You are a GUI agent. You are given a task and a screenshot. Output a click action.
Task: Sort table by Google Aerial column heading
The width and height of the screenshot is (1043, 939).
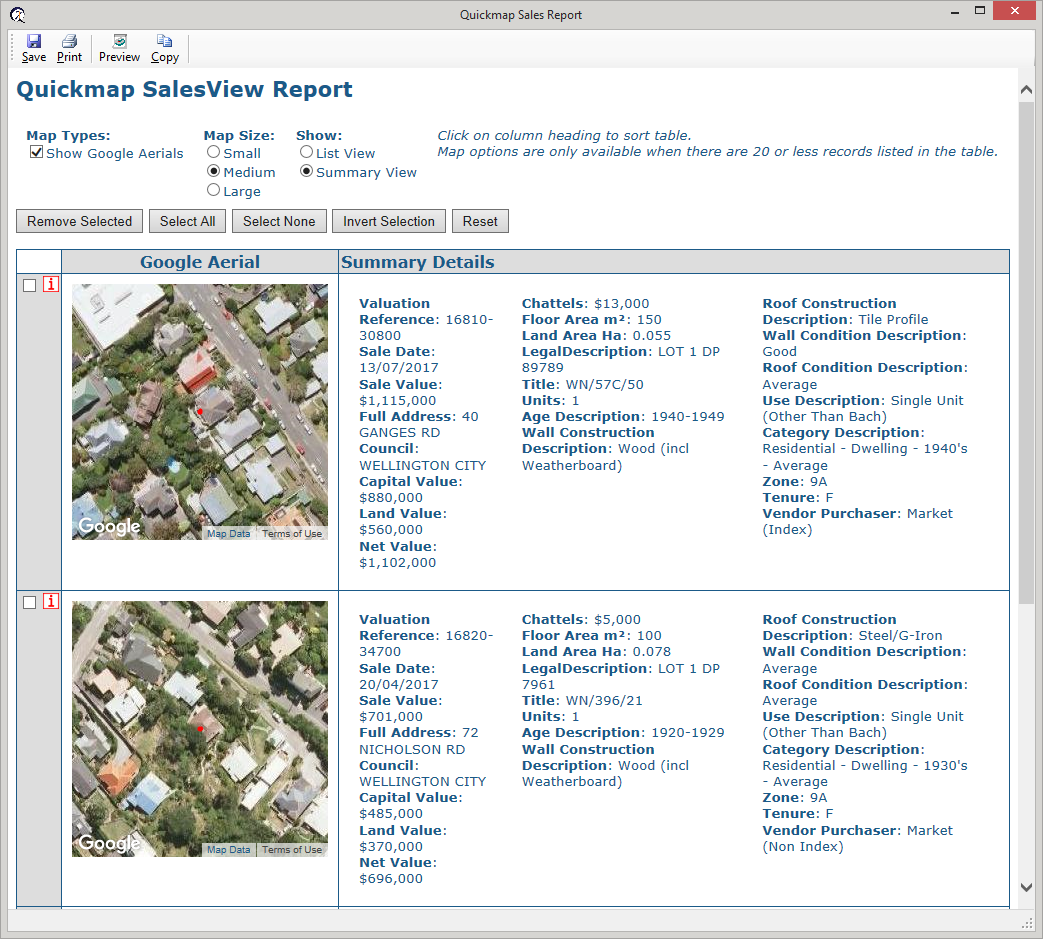coord(199,262)
